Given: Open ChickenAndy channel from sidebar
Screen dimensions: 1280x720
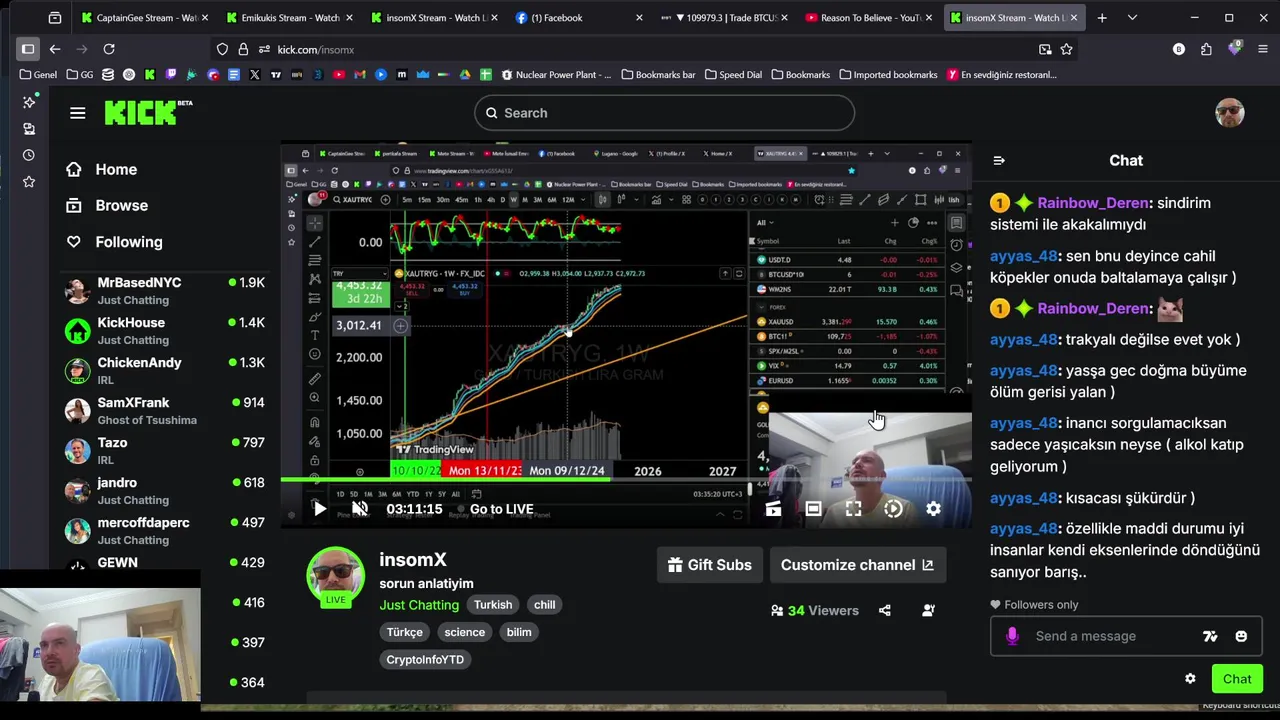Looking at the screenshot, I should 165,370.
